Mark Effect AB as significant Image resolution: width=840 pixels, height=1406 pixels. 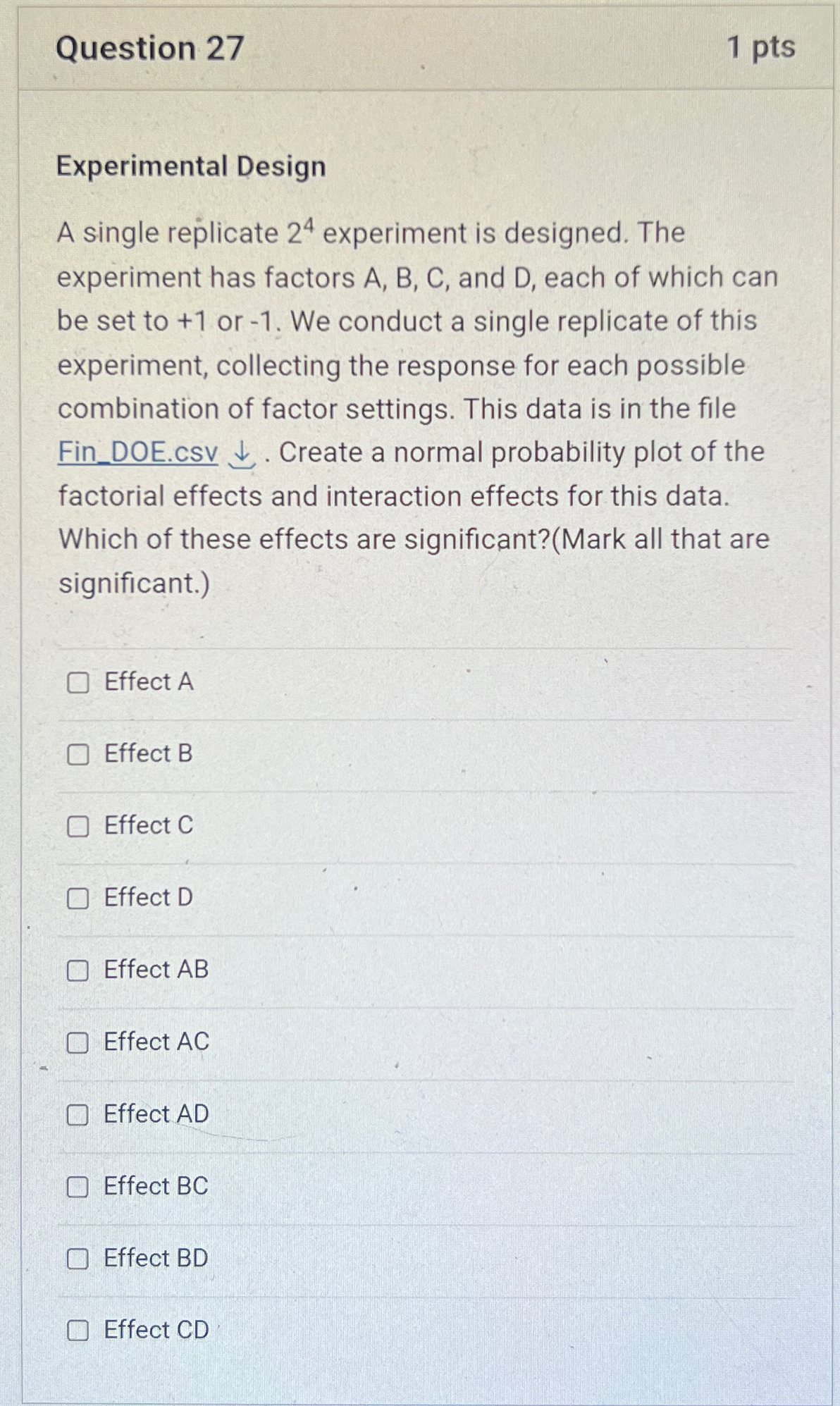pos(78,970)
